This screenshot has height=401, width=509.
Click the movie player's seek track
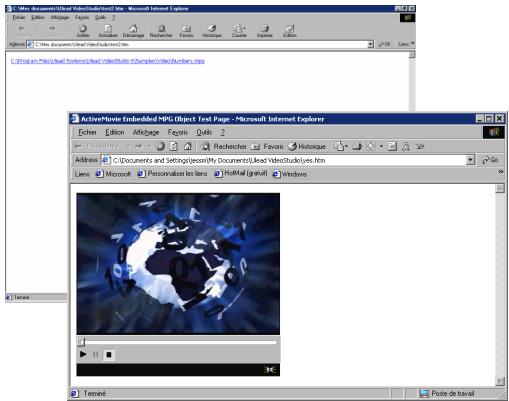point(180,342)
